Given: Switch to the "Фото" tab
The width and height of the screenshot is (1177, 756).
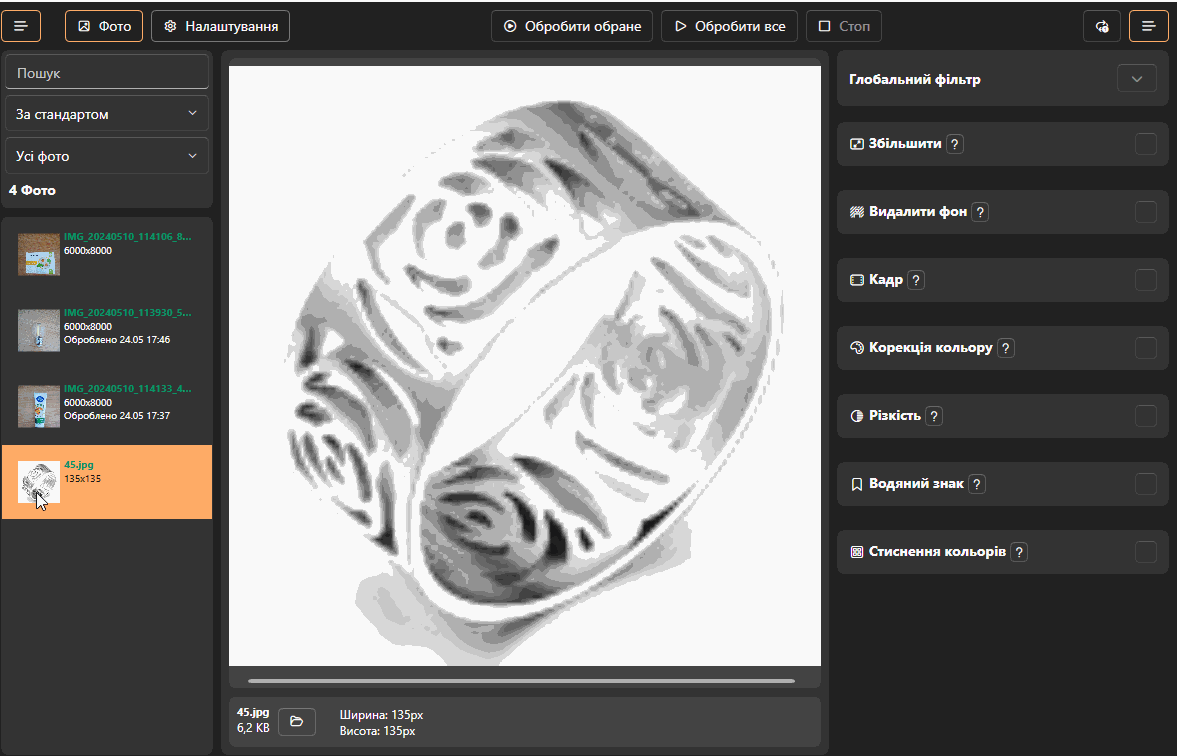Looking at the screenshot, I should [x=103, y=26].
